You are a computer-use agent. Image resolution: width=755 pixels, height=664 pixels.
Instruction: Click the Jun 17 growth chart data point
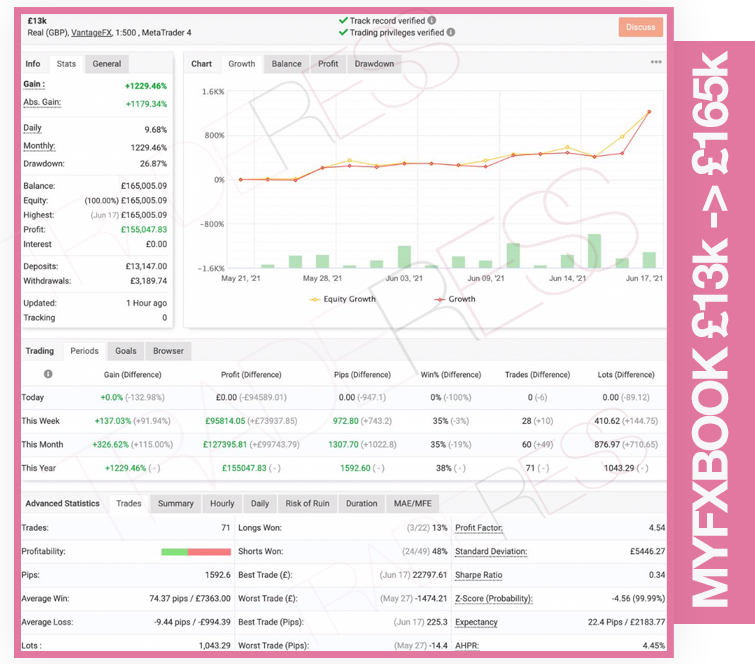pyautogui.click(x=649, y=112)
